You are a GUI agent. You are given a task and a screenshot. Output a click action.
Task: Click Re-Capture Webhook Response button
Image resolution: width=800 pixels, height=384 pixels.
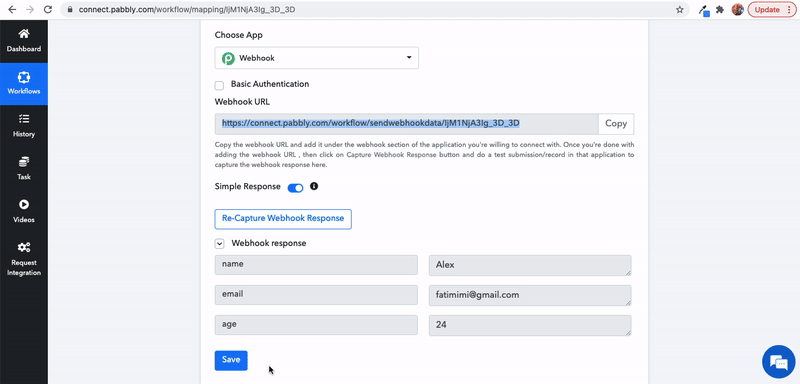click(283, 219)
